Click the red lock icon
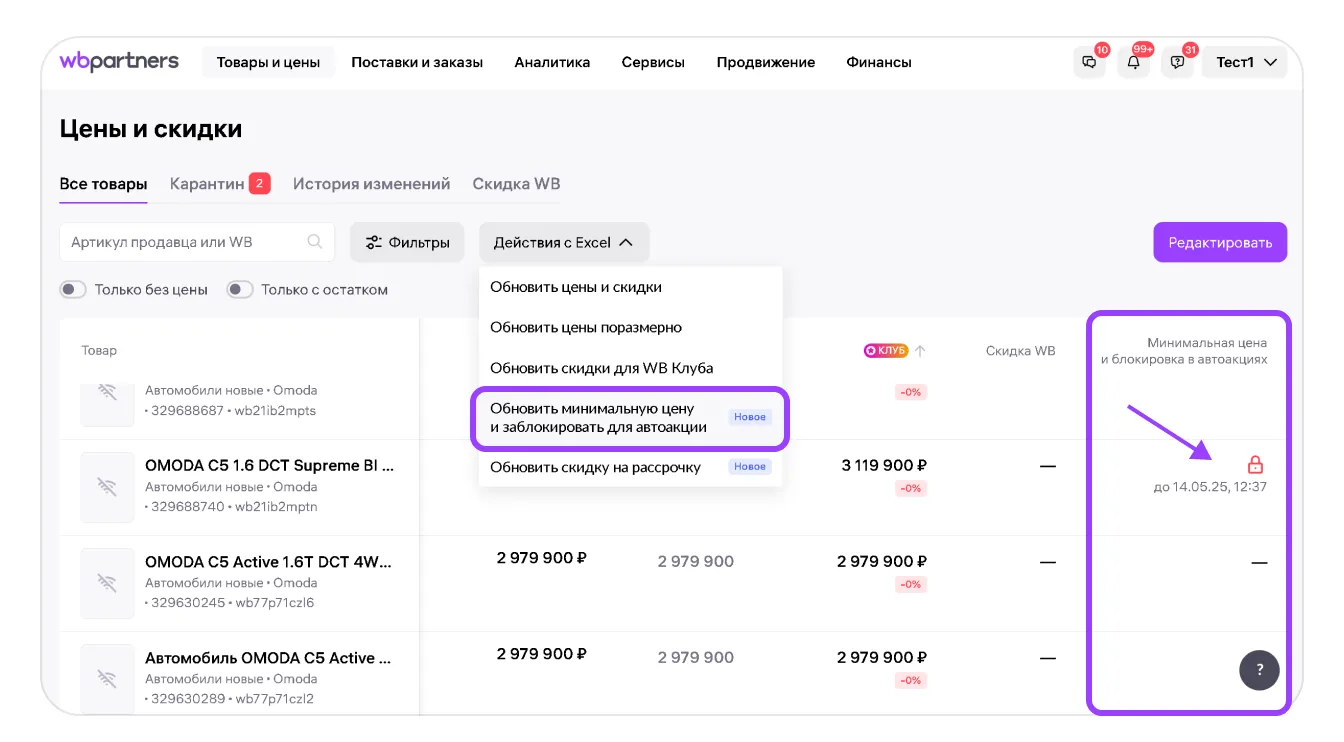1344x742 pixels. pos(1255,465)
